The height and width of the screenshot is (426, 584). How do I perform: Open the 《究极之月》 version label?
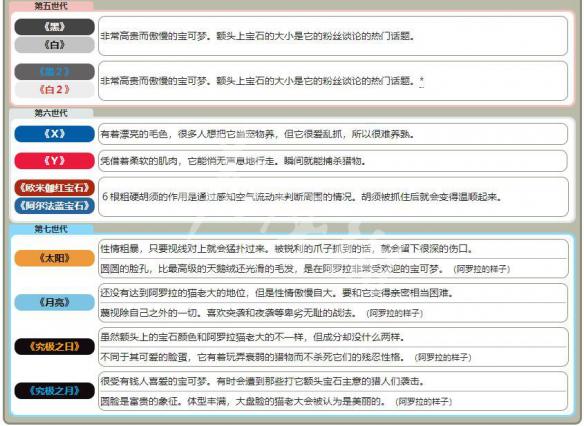click(54, 391)
